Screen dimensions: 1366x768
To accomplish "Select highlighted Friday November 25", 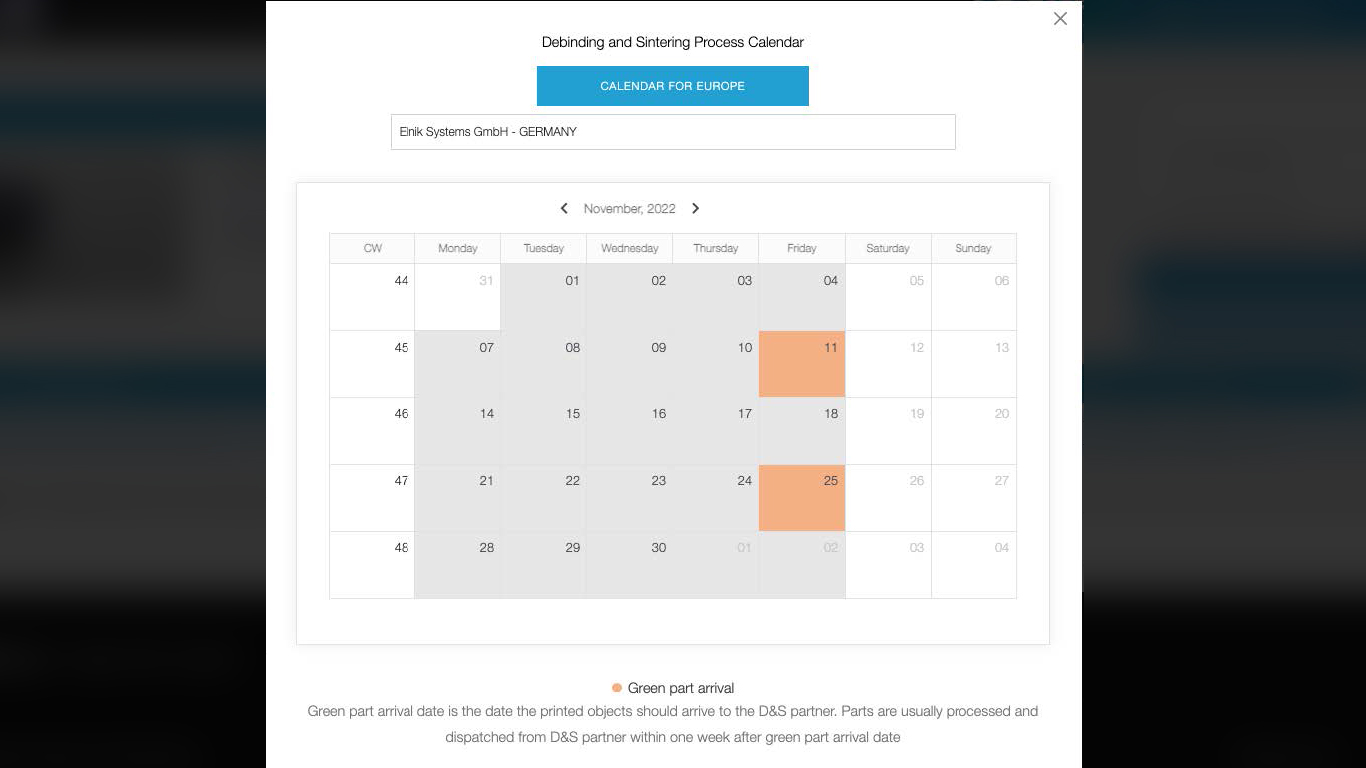I will tap(802, 498).
